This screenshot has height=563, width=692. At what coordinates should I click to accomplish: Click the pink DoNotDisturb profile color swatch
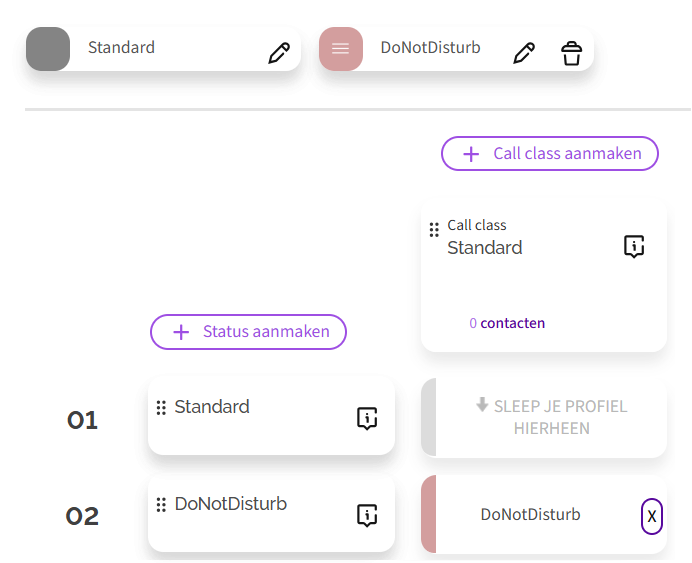coord(340,48)
